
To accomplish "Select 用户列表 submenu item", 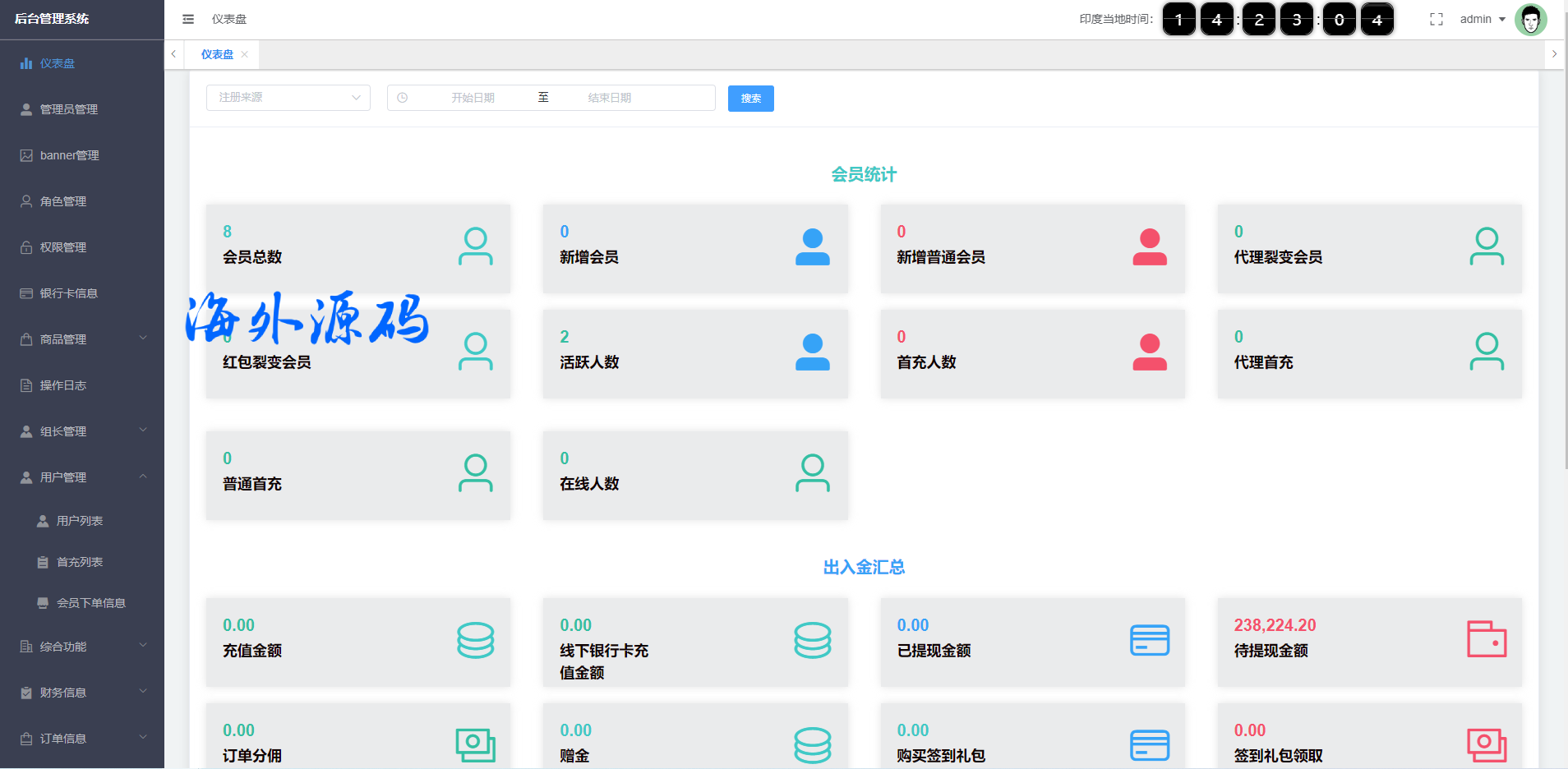I will coord(80,521).
